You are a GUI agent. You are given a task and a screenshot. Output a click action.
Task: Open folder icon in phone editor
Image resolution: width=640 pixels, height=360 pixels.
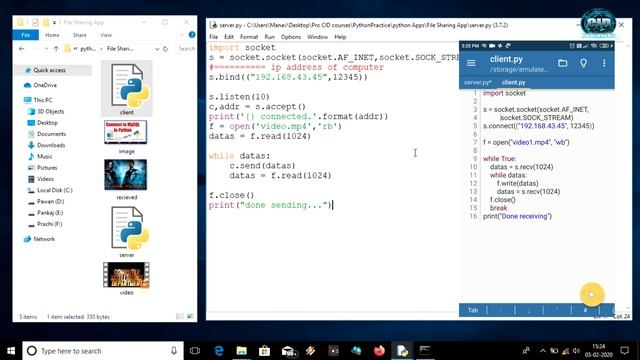[562, 63]
